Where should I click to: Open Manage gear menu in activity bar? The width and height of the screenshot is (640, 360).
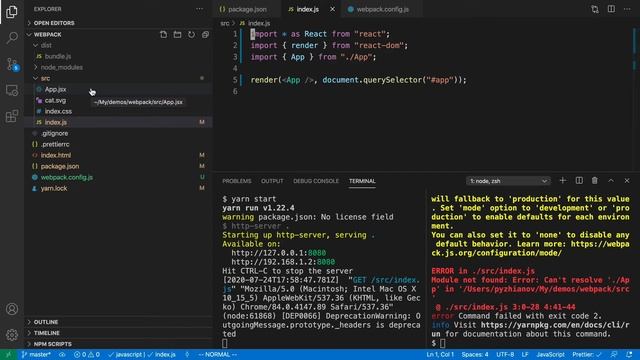[12, 335]
